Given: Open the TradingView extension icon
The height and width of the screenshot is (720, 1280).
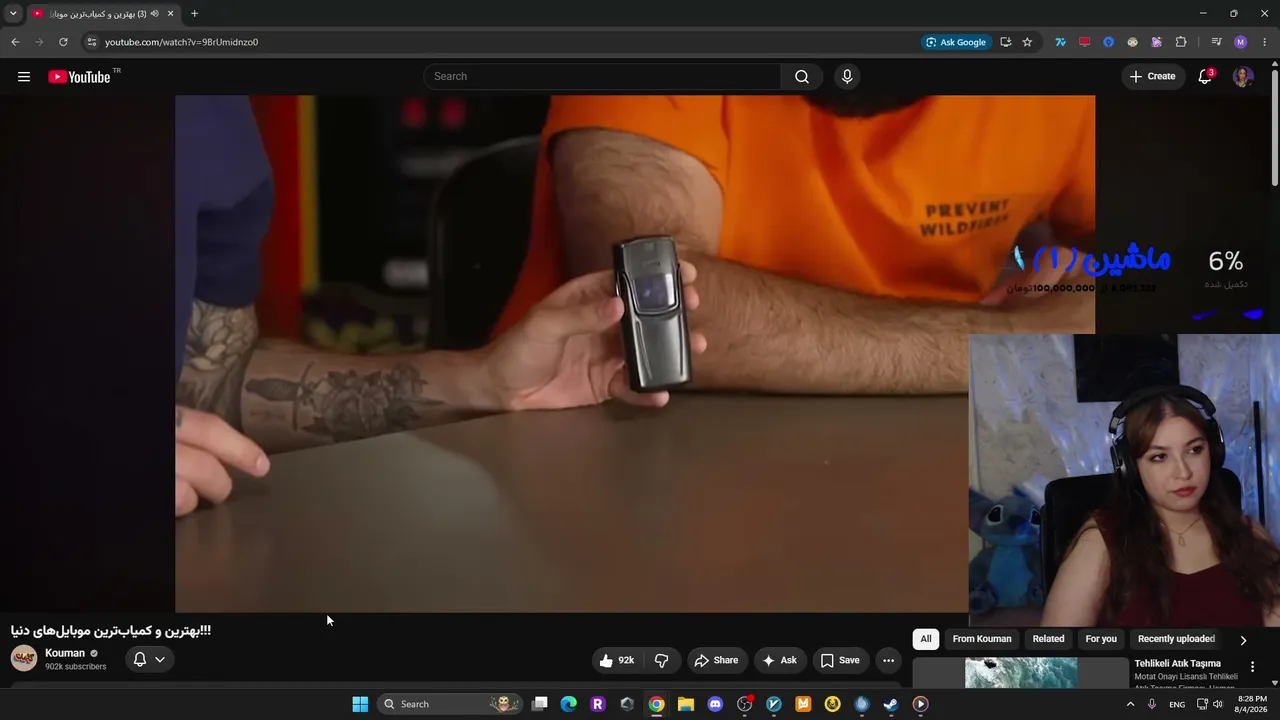Looking at the screenshot, I should click(1060, 42).
